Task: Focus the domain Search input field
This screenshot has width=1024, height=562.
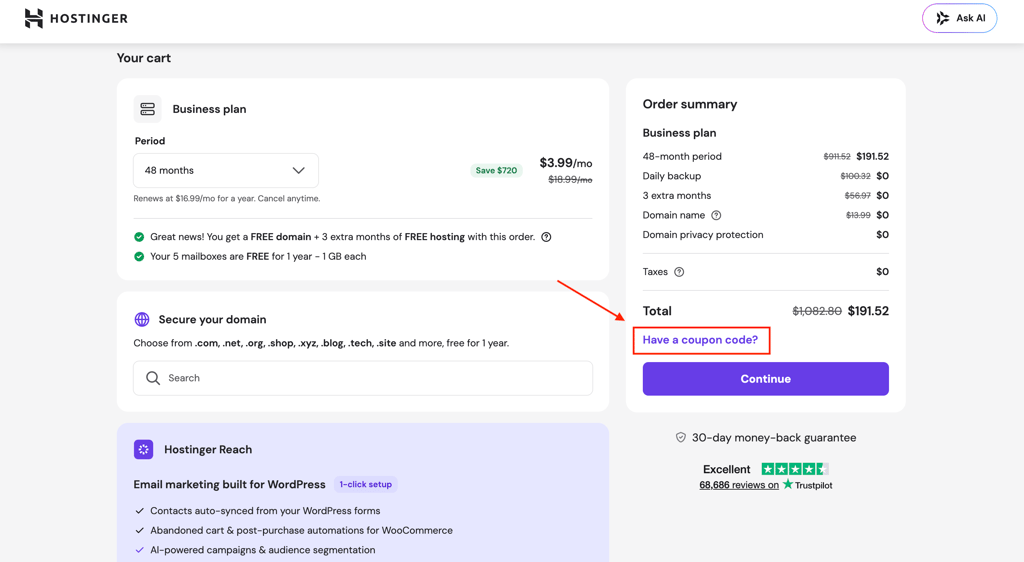Action: (363, 378)
